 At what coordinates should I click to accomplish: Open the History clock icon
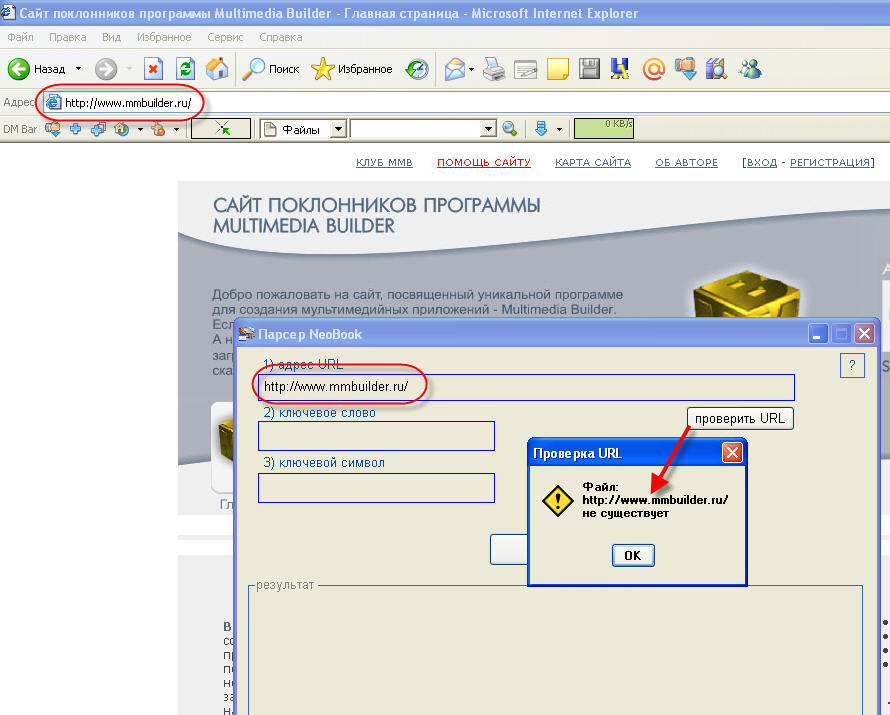point(417,69)
